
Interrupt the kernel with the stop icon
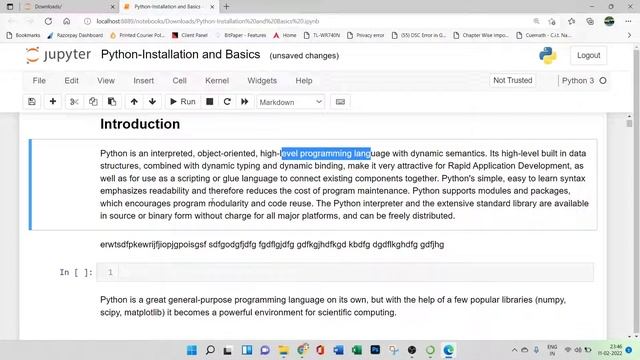pyautogui.click(x=209, y=102)
